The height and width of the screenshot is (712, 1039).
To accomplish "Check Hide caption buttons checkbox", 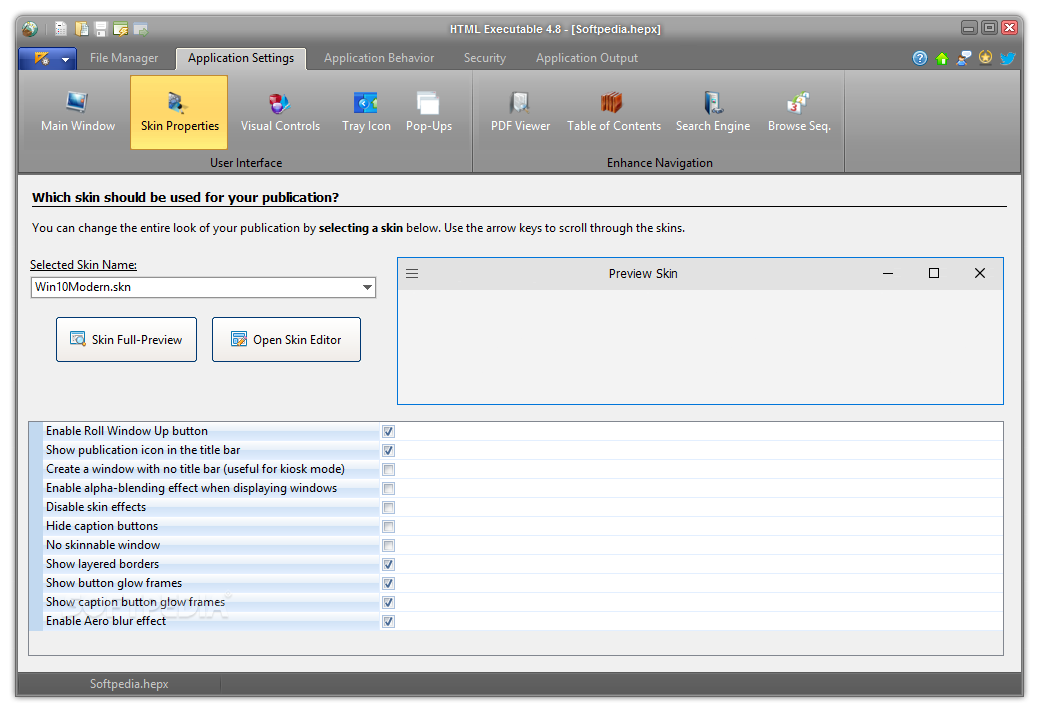I will tap(388, 527).
